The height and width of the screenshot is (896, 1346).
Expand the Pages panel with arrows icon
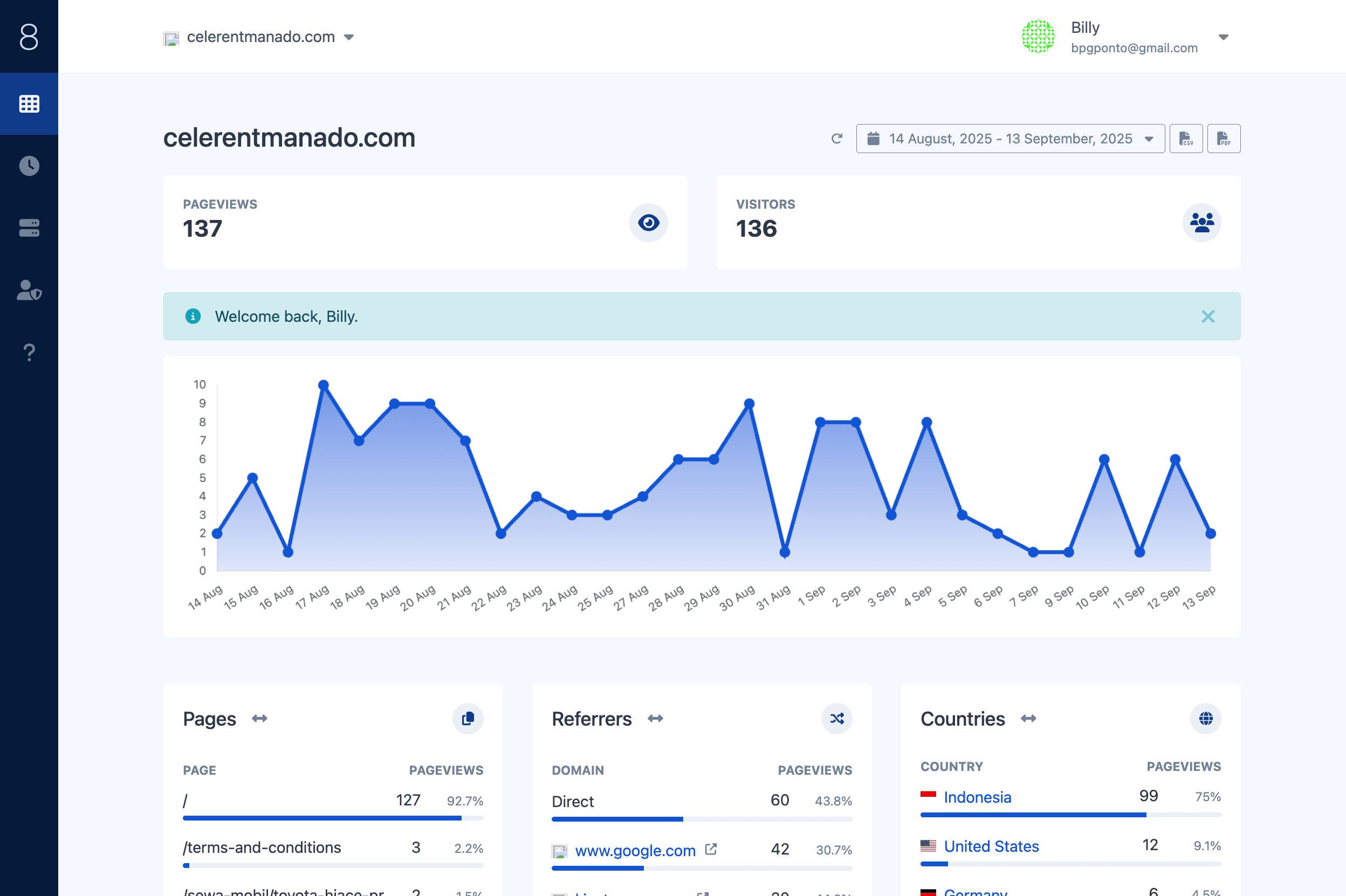tap(259, 718)
